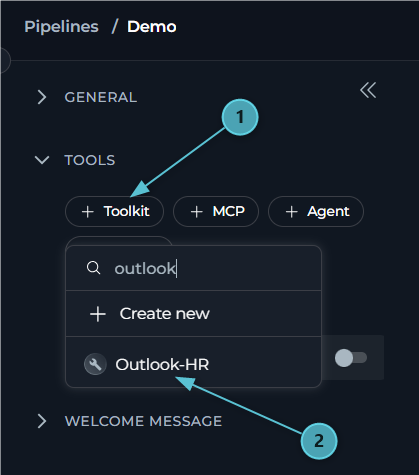Click the Outlook-HR wrench icon

95,364
